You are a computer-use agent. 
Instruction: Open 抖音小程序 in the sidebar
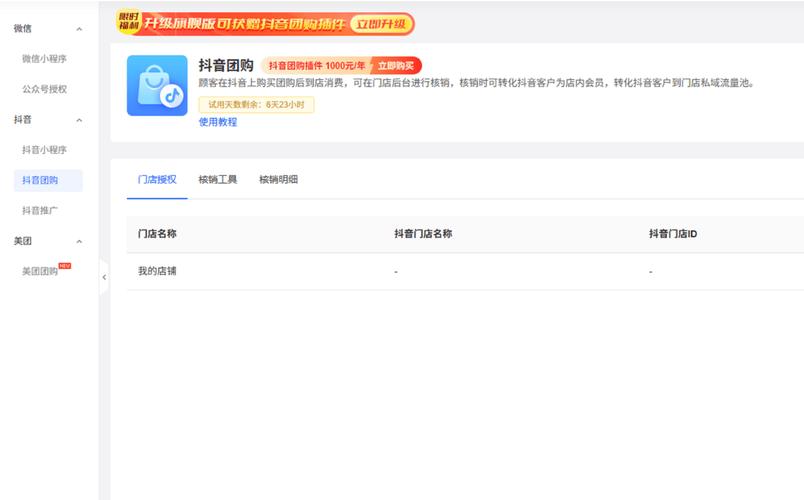point(44,150)
